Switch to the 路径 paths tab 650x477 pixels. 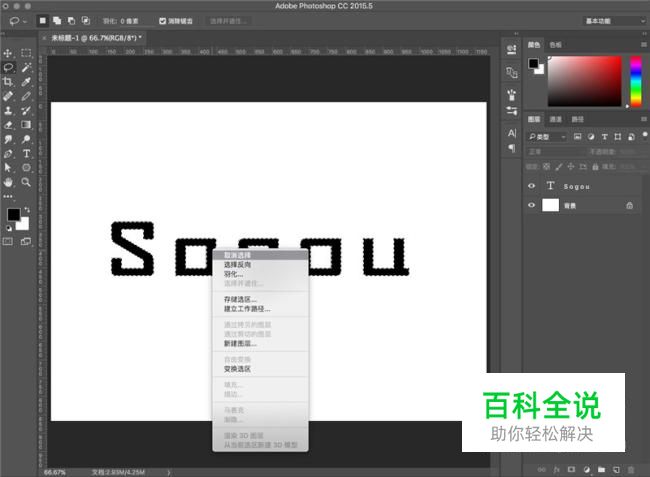click(x=577, y=119)
